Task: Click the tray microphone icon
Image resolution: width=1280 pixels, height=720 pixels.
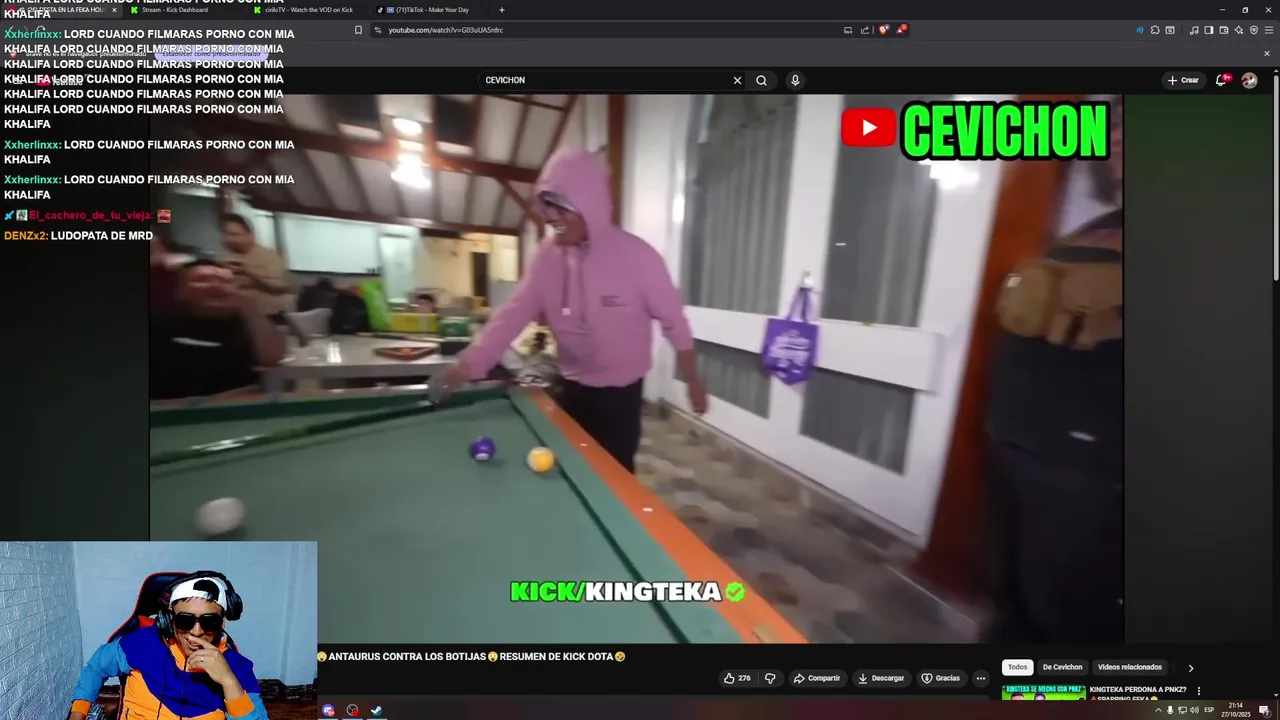Action: point(1170,710)
